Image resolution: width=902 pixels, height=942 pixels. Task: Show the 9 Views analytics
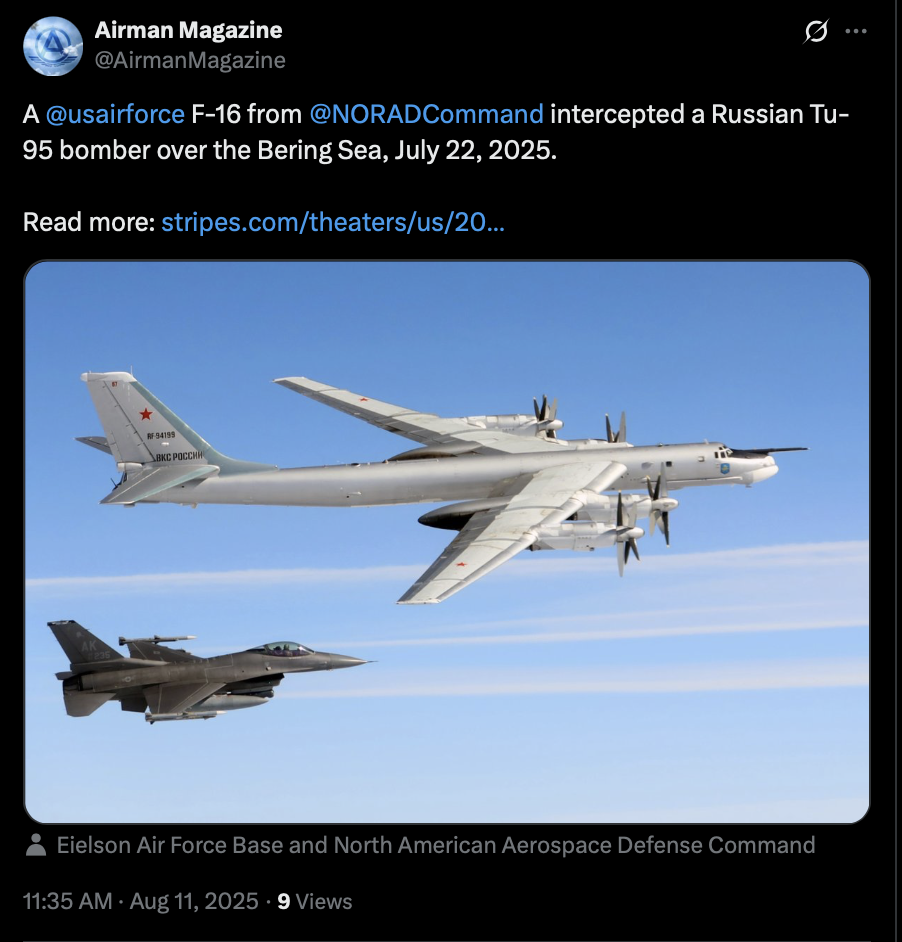coord(314,901)
